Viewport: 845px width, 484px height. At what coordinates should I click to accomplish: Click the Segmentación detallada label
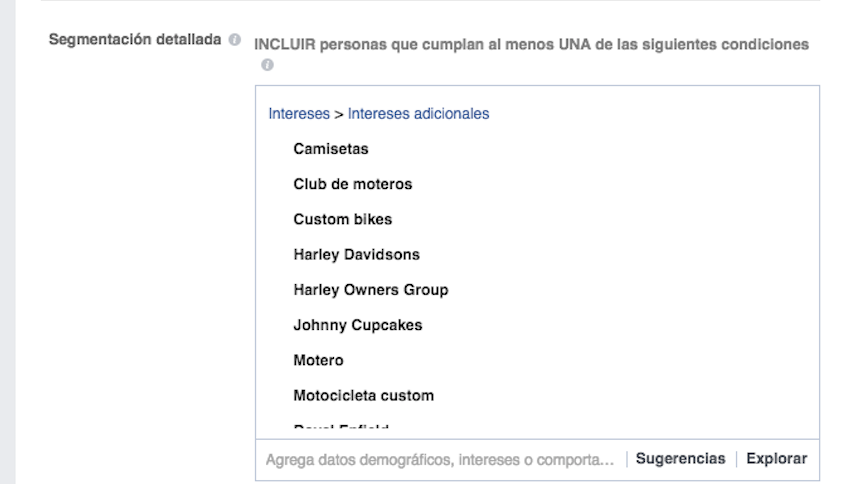[x=135, y=39]
